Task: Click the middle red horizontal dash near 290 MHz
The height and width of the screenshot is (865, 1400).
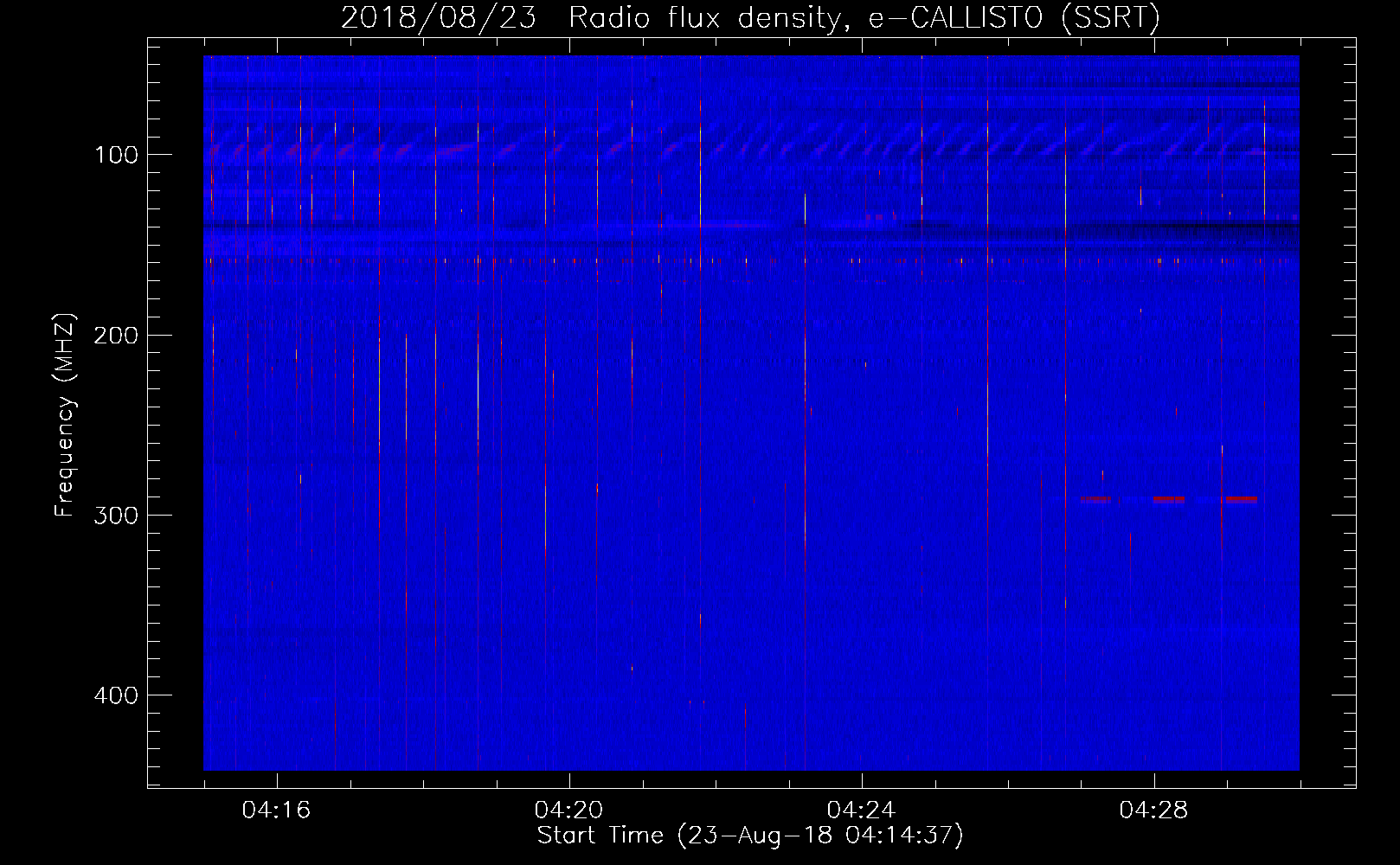Action: point(1169,499)
